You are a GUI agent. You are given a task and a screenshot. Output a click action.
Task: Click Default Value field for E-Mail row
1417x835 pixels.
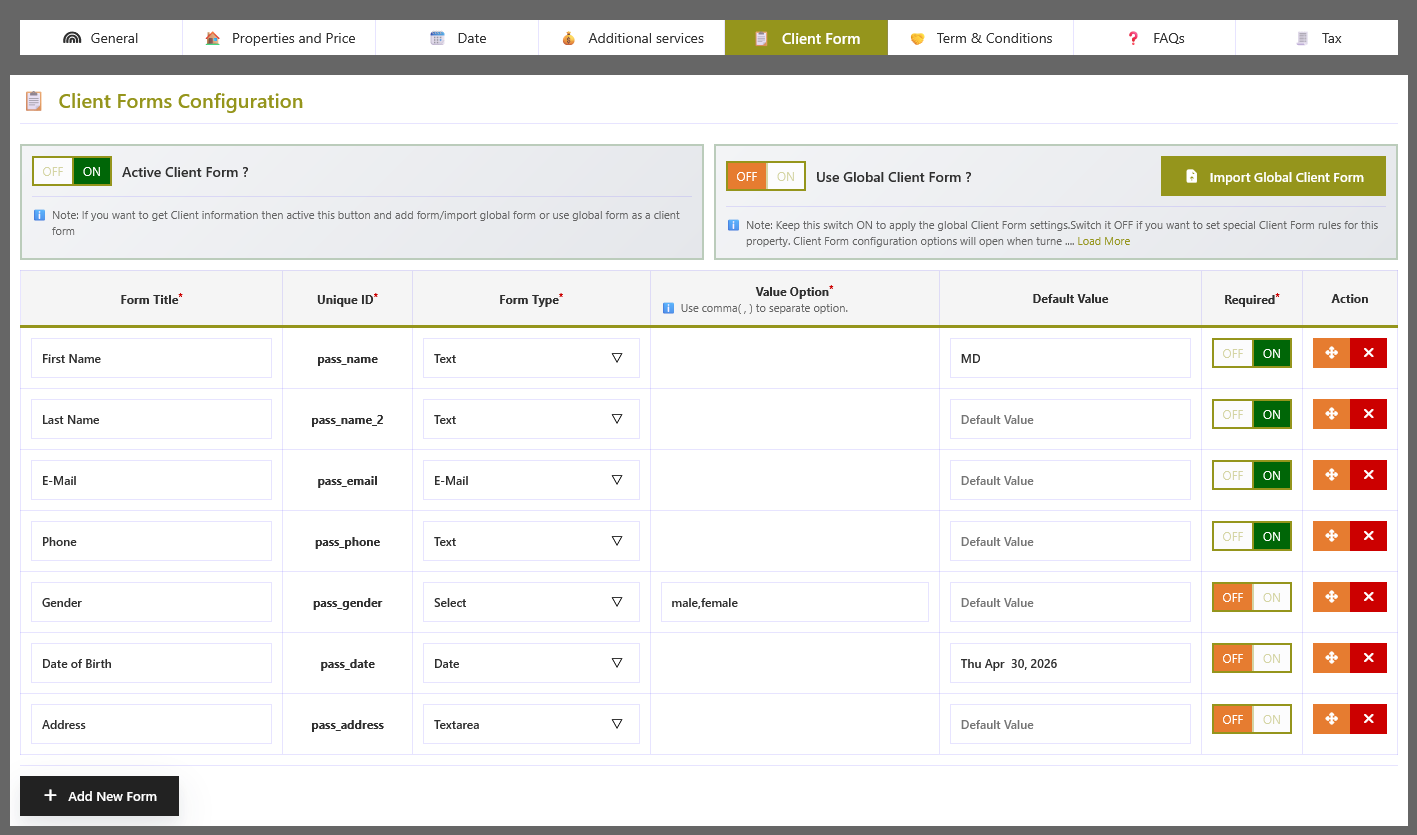1070,480
